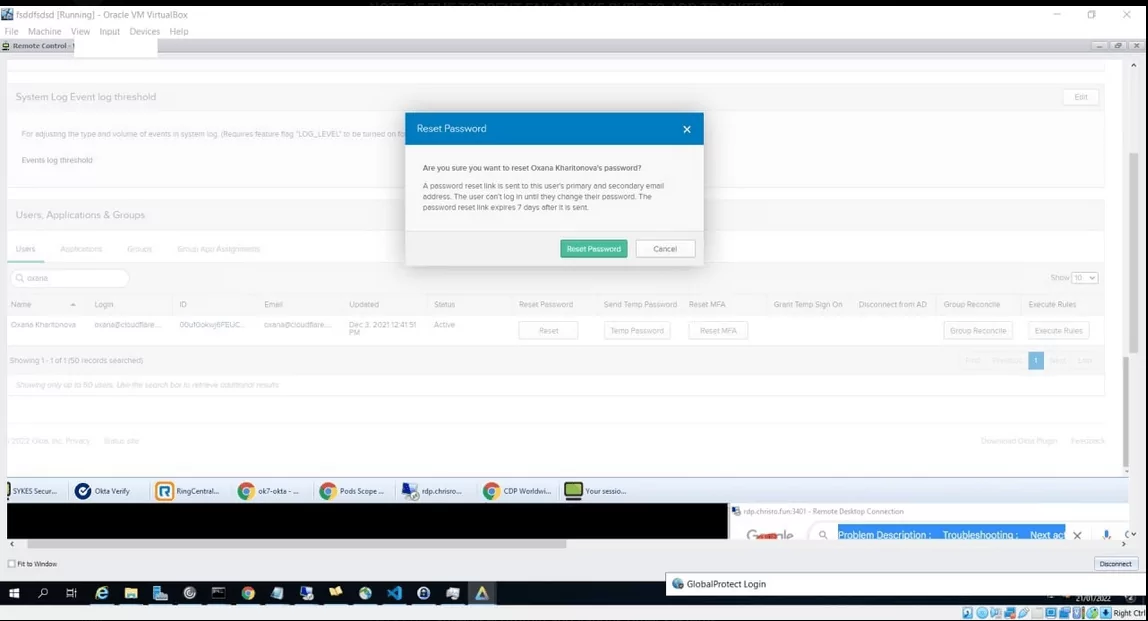This screenshot has width=1148, height=621.
Task: Click the microphone icon in the RDP search bar
Action: [1106, 535]
